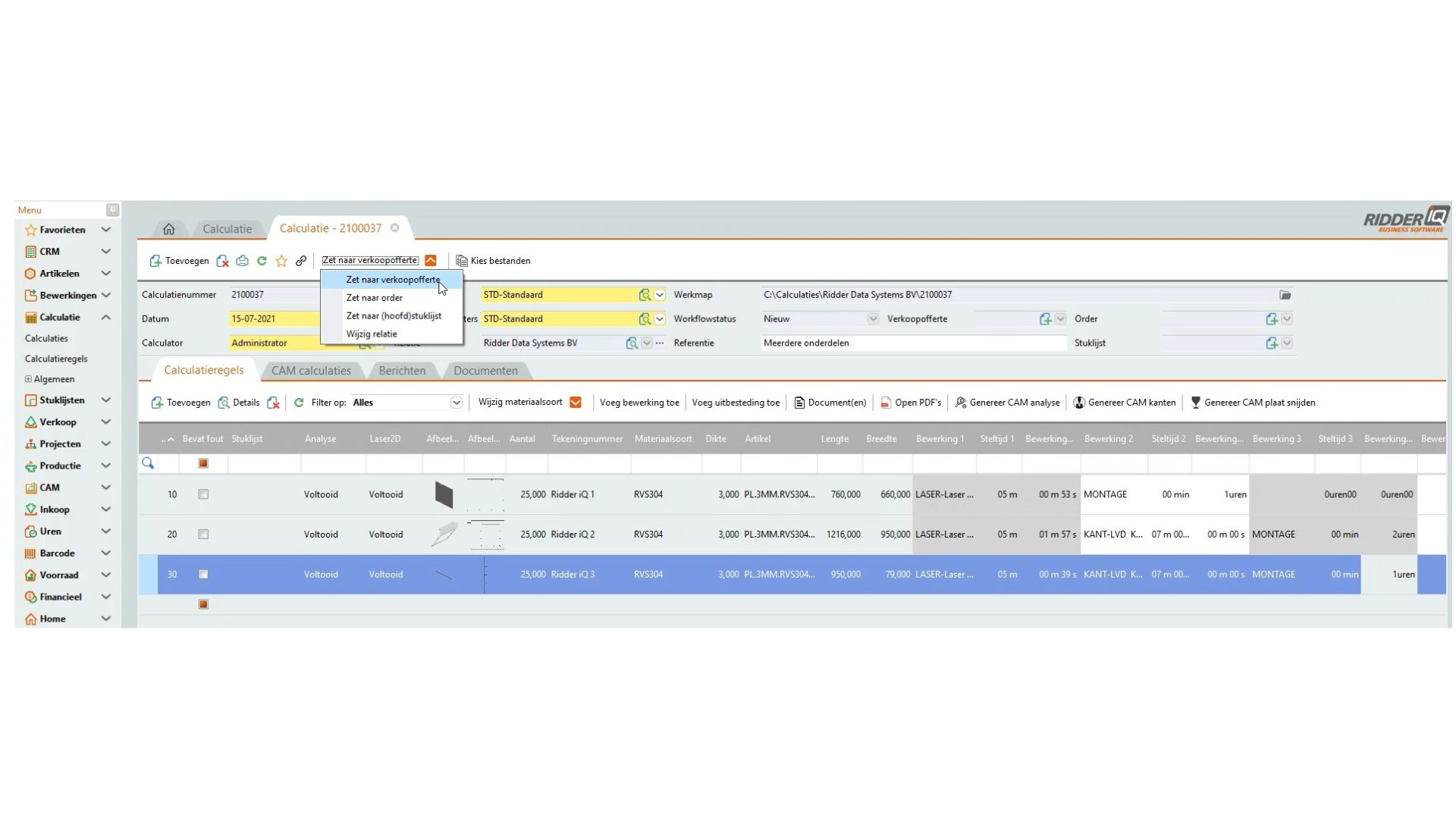Open the Documenten tab

485,371
